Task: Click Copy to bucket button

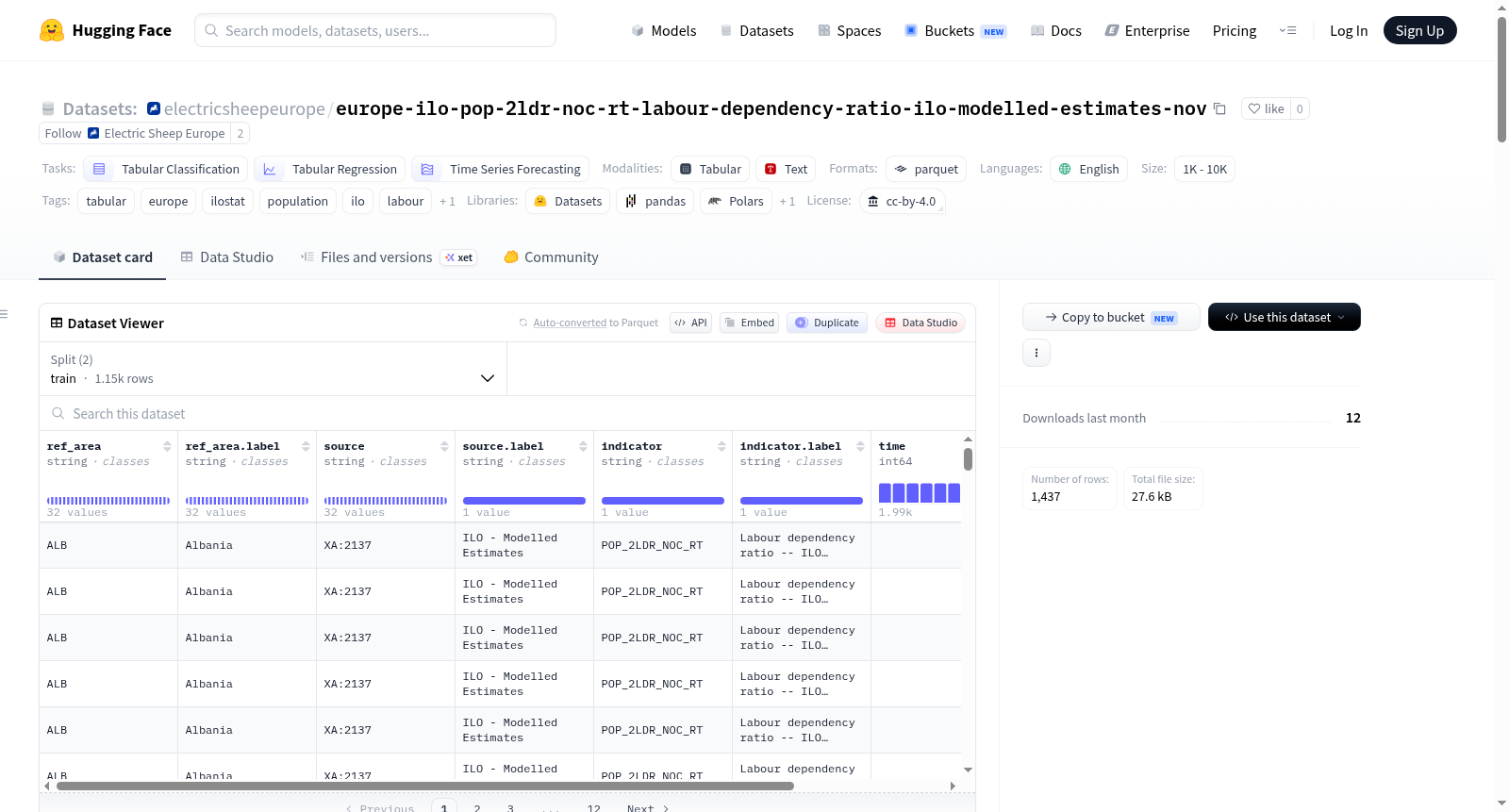Action: 1111,317
